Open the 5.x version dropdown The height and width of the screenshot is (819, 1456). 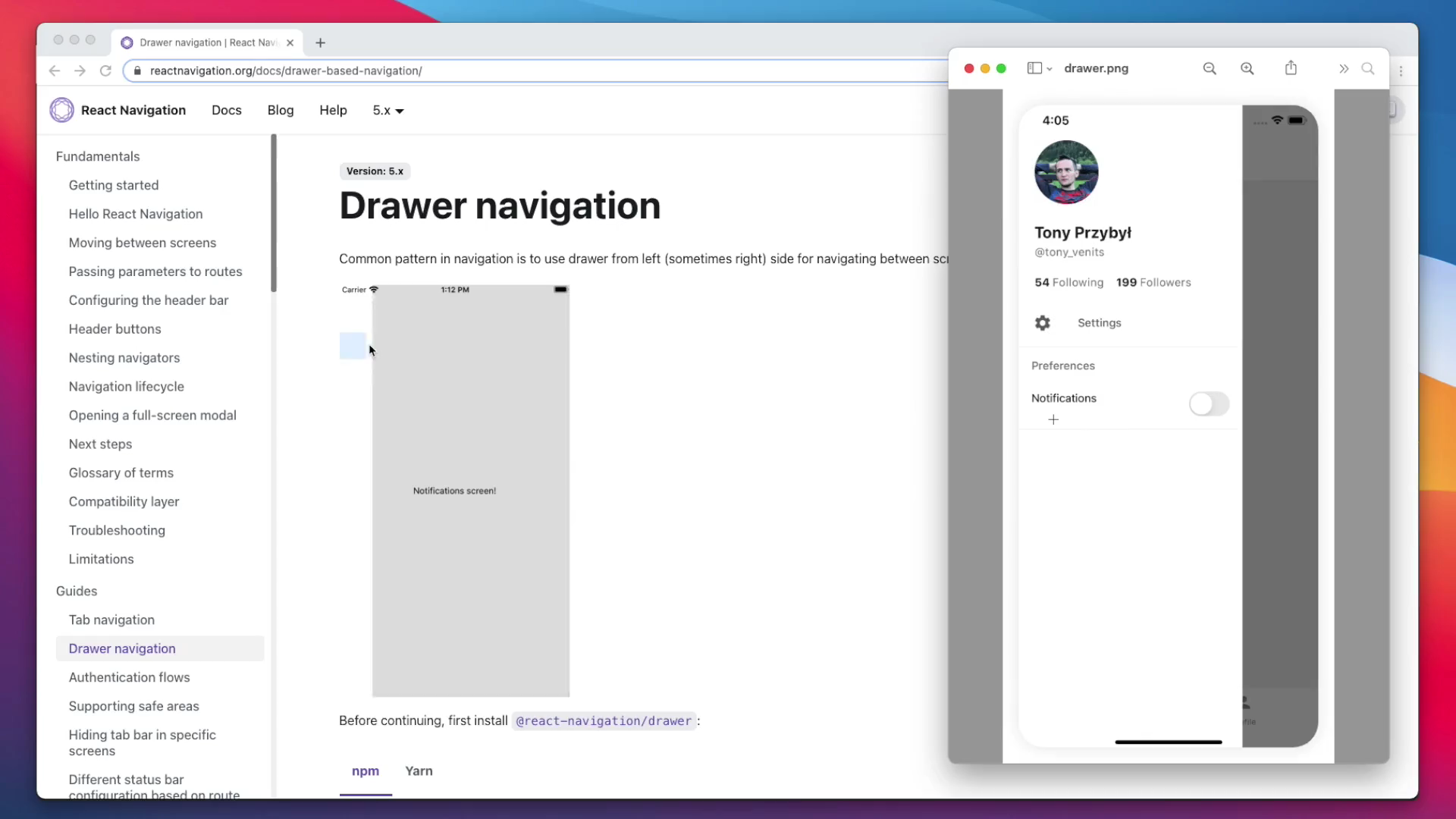click(x=388, y=110)
